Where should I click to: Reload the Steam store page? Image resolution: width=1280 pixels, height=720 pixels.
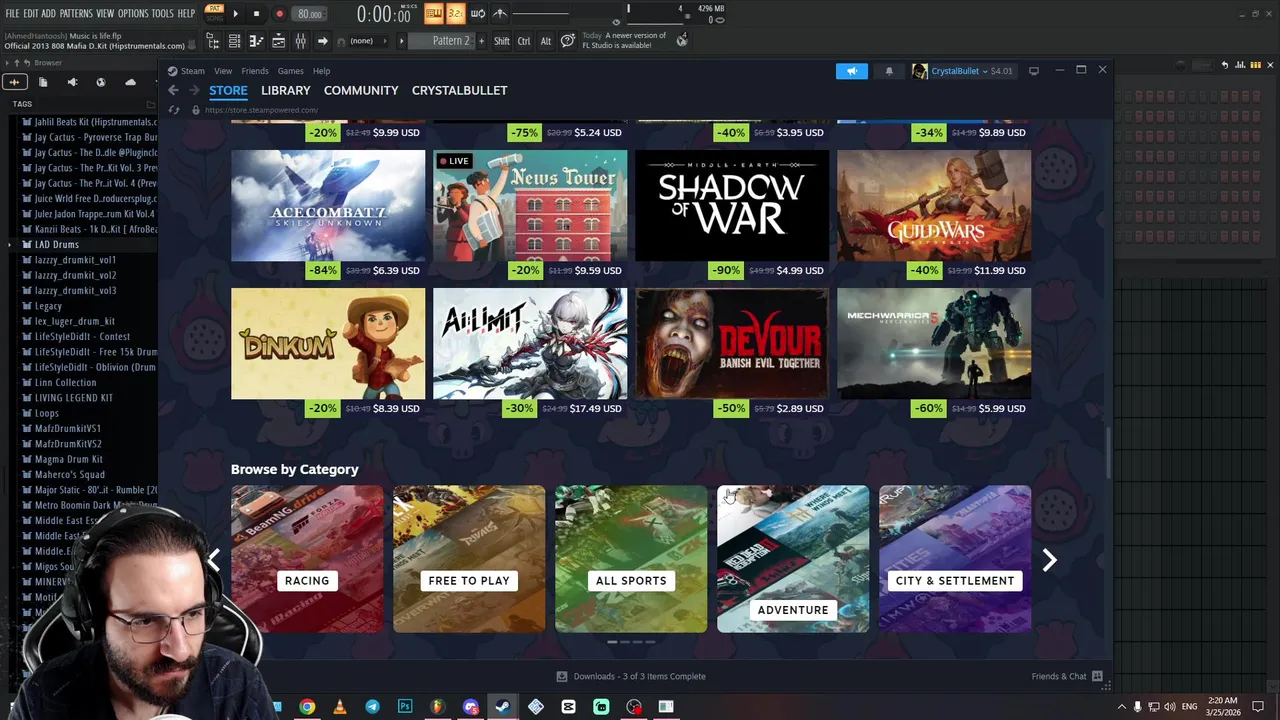173,110
